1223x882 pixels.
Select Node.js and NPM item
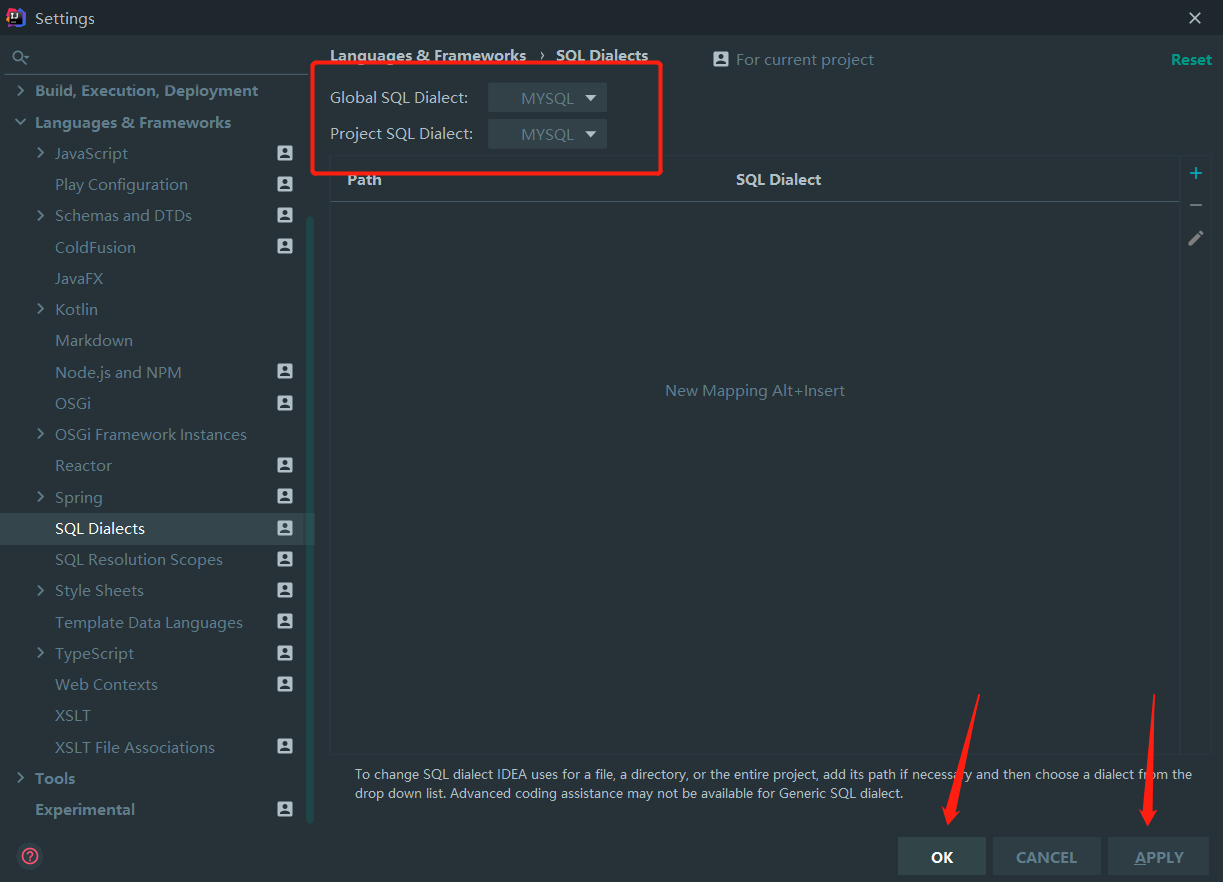(118, 372)
